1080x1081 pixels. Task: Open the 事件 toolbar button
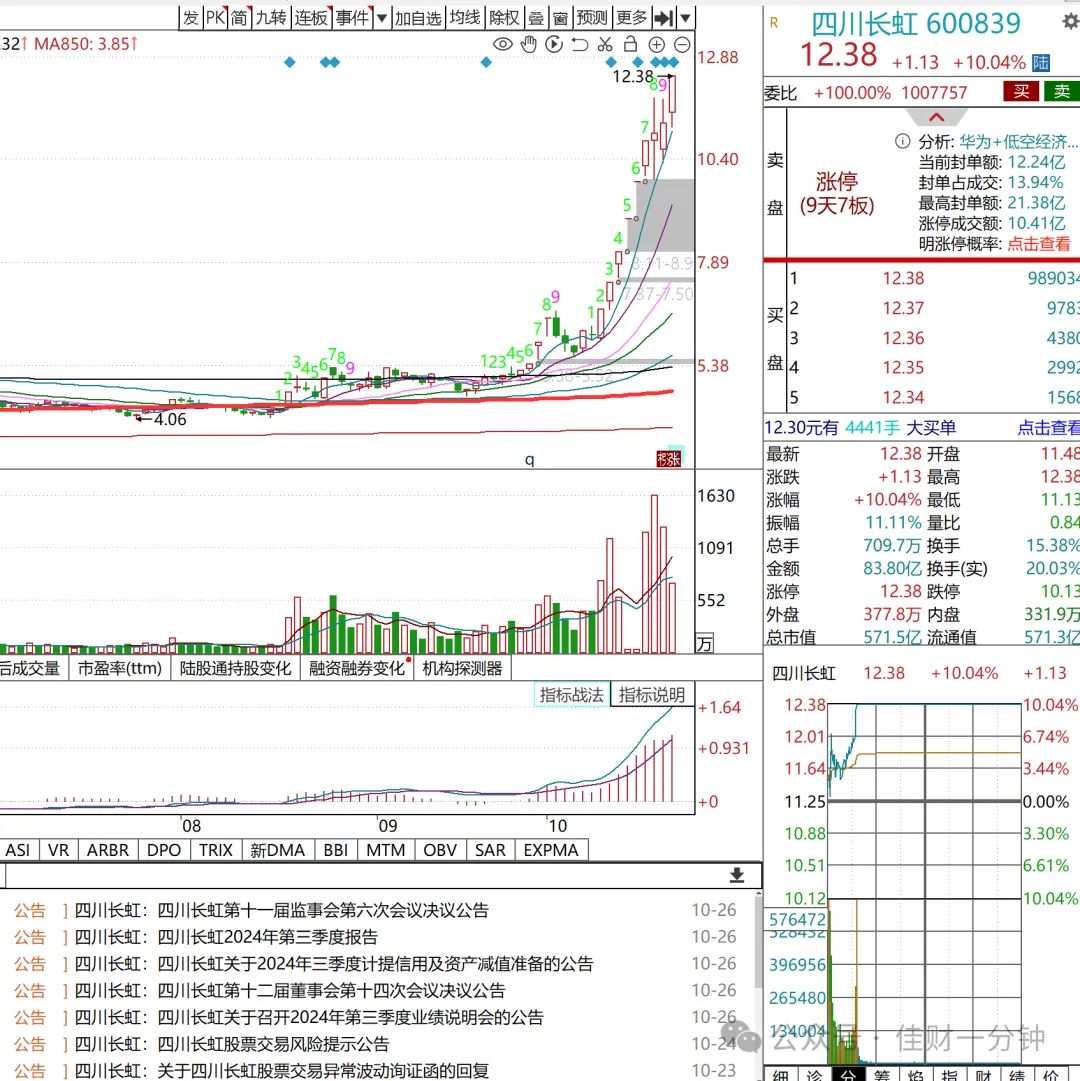tap(352, 18)
